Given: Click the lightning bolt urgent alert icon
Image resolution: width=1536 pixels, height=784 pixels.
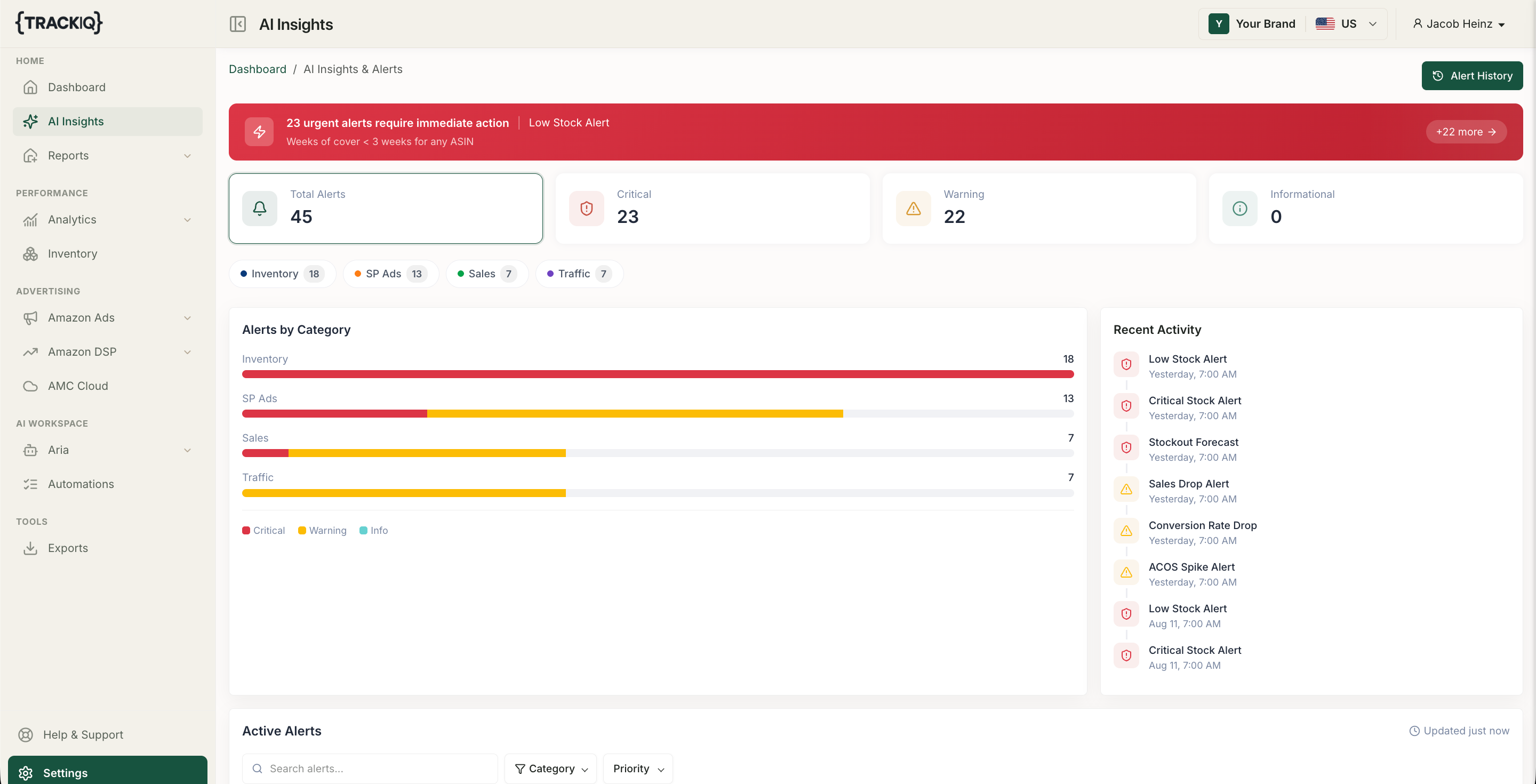Looking at the screenshot, I should (259, 132).
